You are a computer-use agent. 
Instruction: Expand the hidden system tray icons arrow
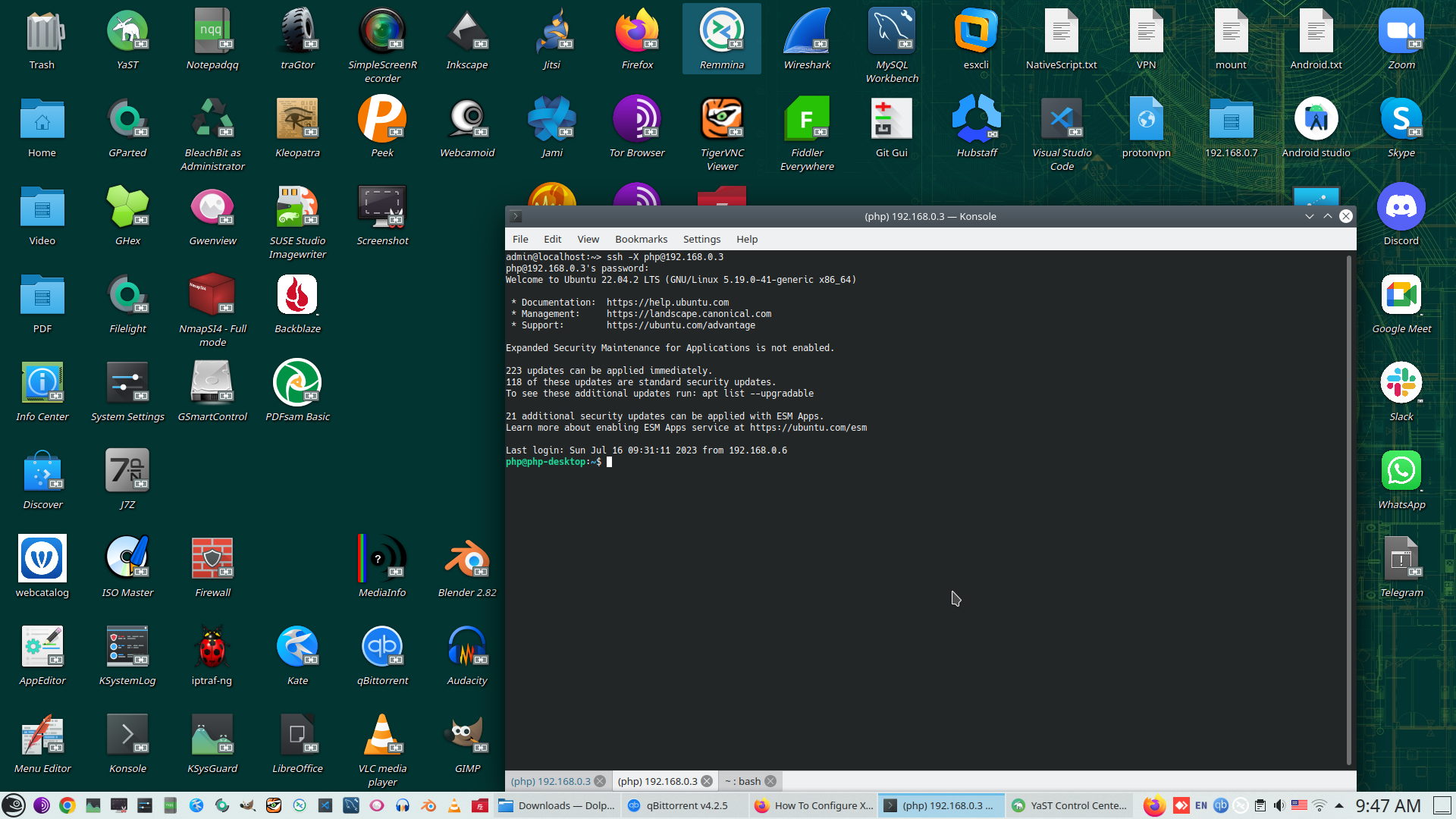1339,805
